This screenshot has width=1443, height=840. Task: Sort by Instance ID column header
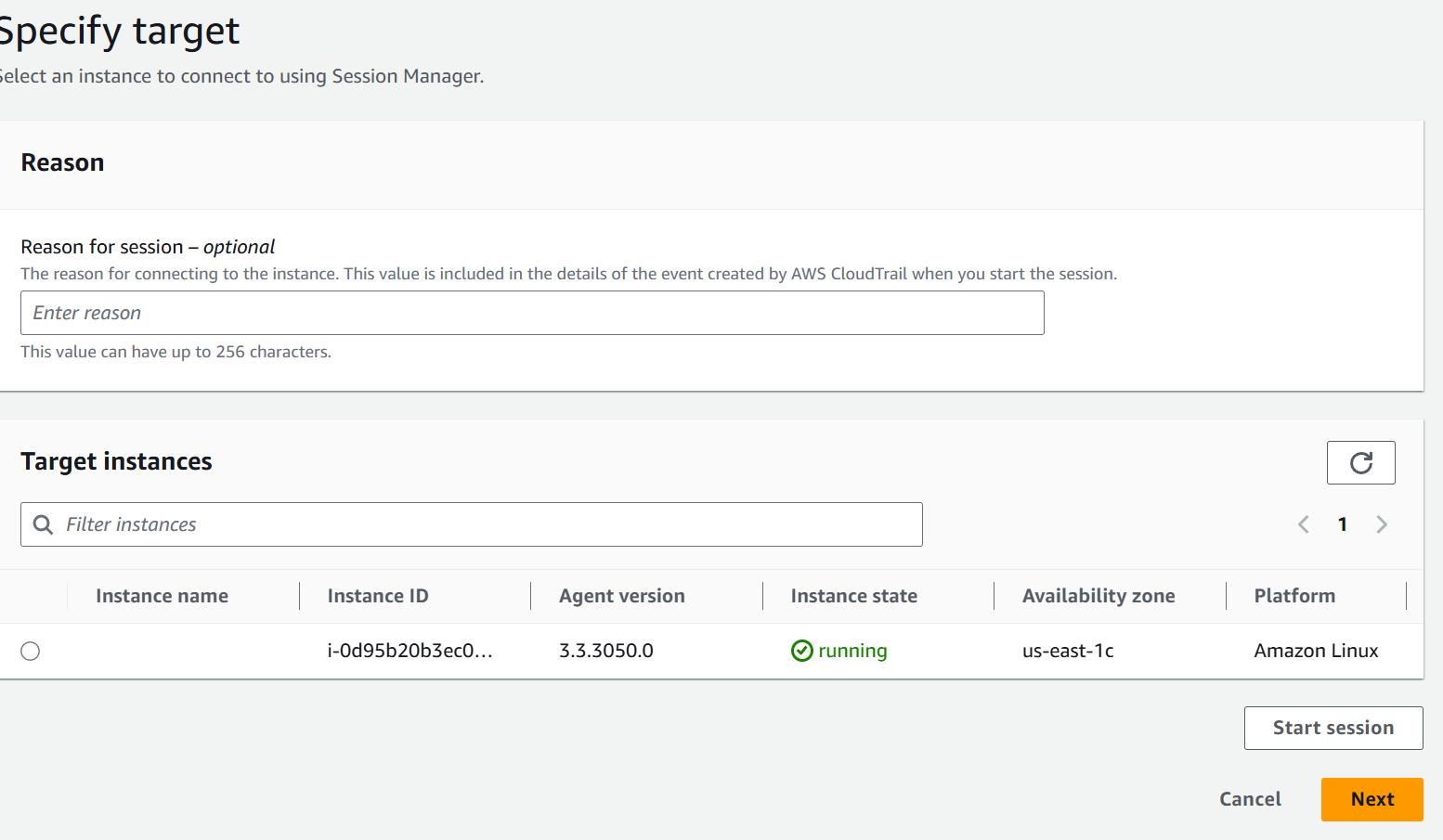point(378,596)
